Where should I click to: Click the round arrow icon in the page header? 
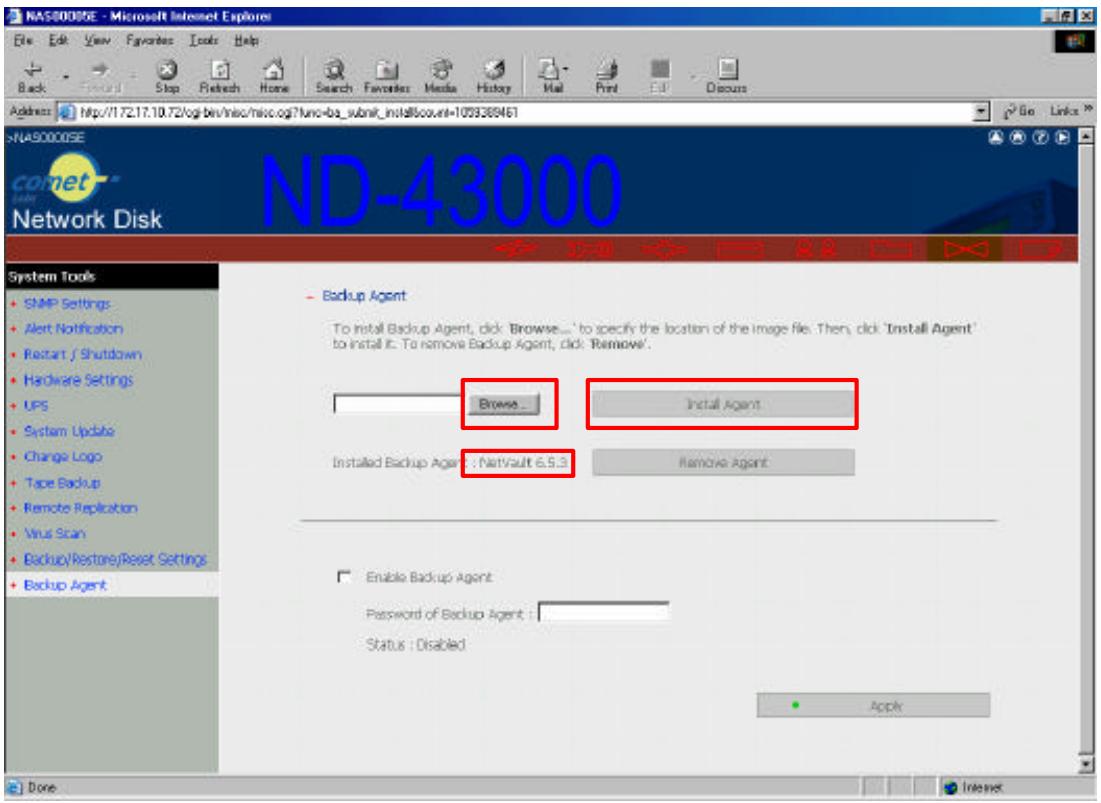[1063, 138]
